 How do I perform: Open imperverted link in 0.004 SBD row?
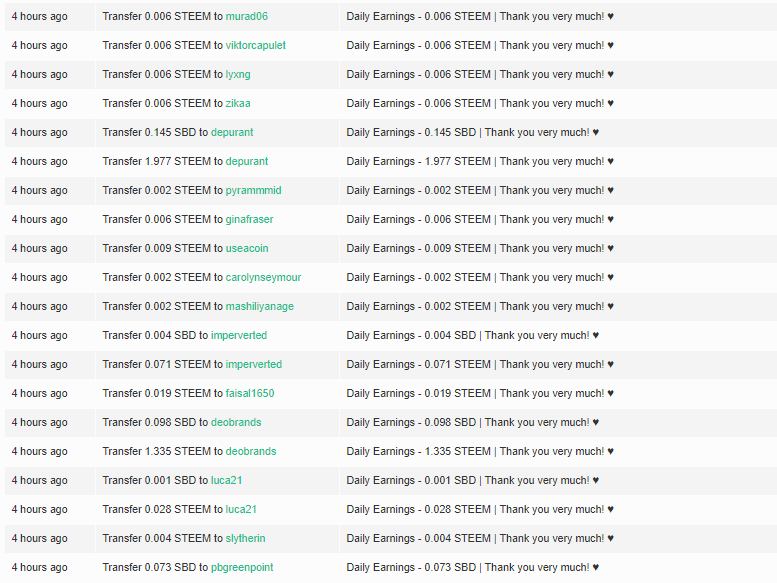239,335
